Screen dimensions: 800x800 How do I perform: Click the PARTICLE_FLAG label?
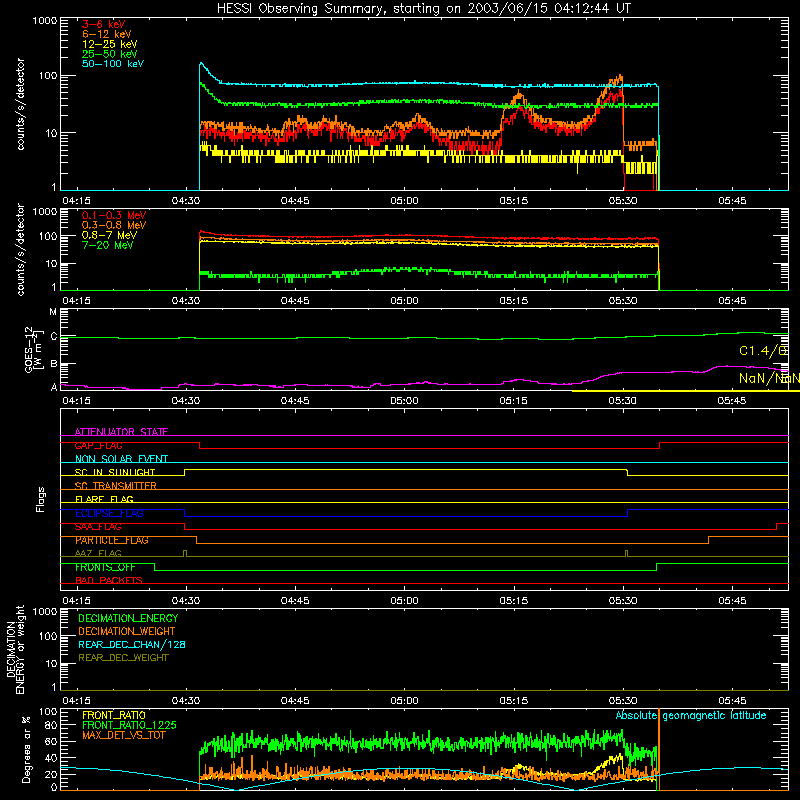[112, 540]
